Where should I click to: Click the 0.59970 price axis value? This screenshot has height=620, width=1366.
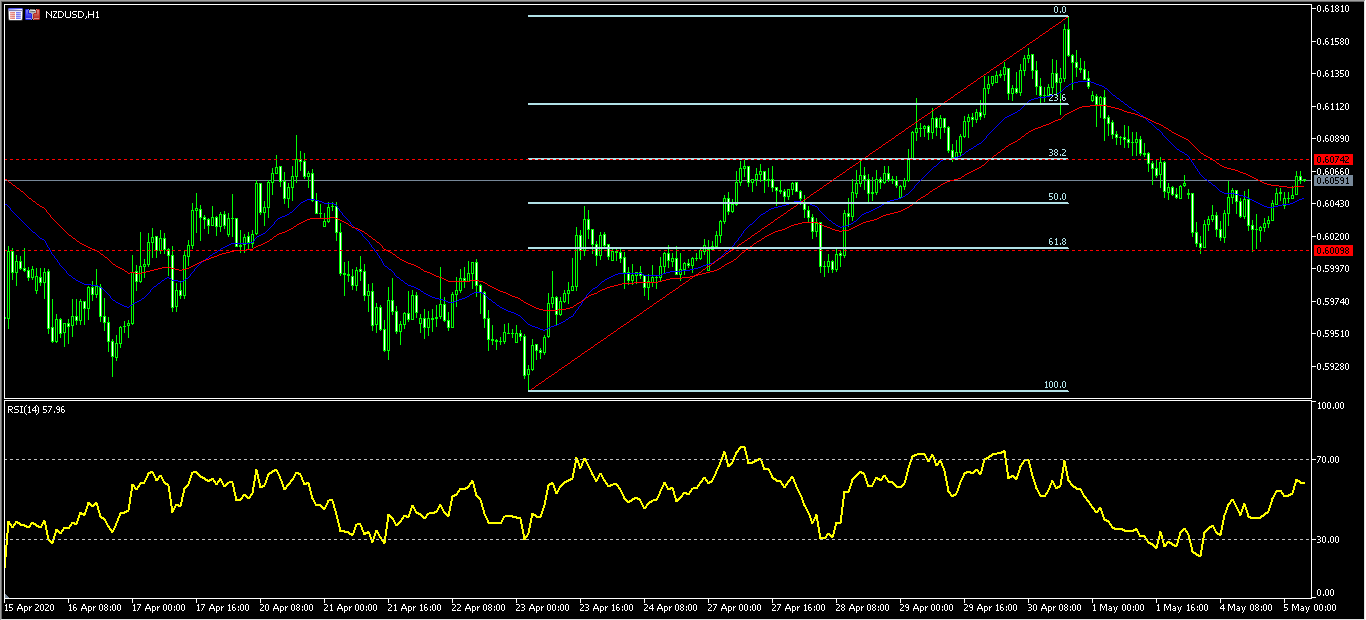[x=1334, y=268]
